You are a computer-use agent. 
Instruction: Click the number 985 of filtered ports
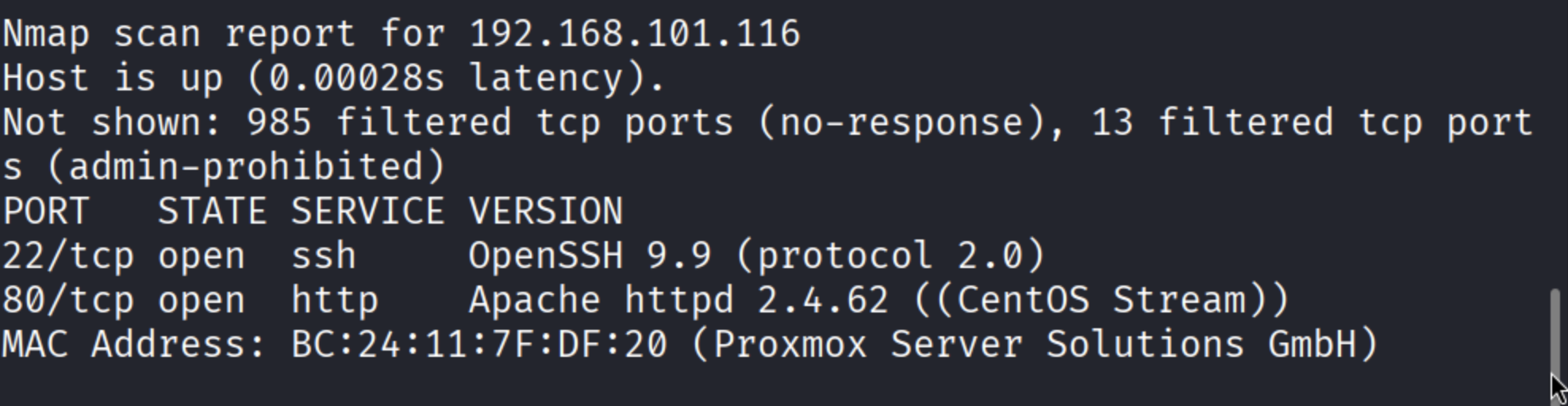click(279, 123)
